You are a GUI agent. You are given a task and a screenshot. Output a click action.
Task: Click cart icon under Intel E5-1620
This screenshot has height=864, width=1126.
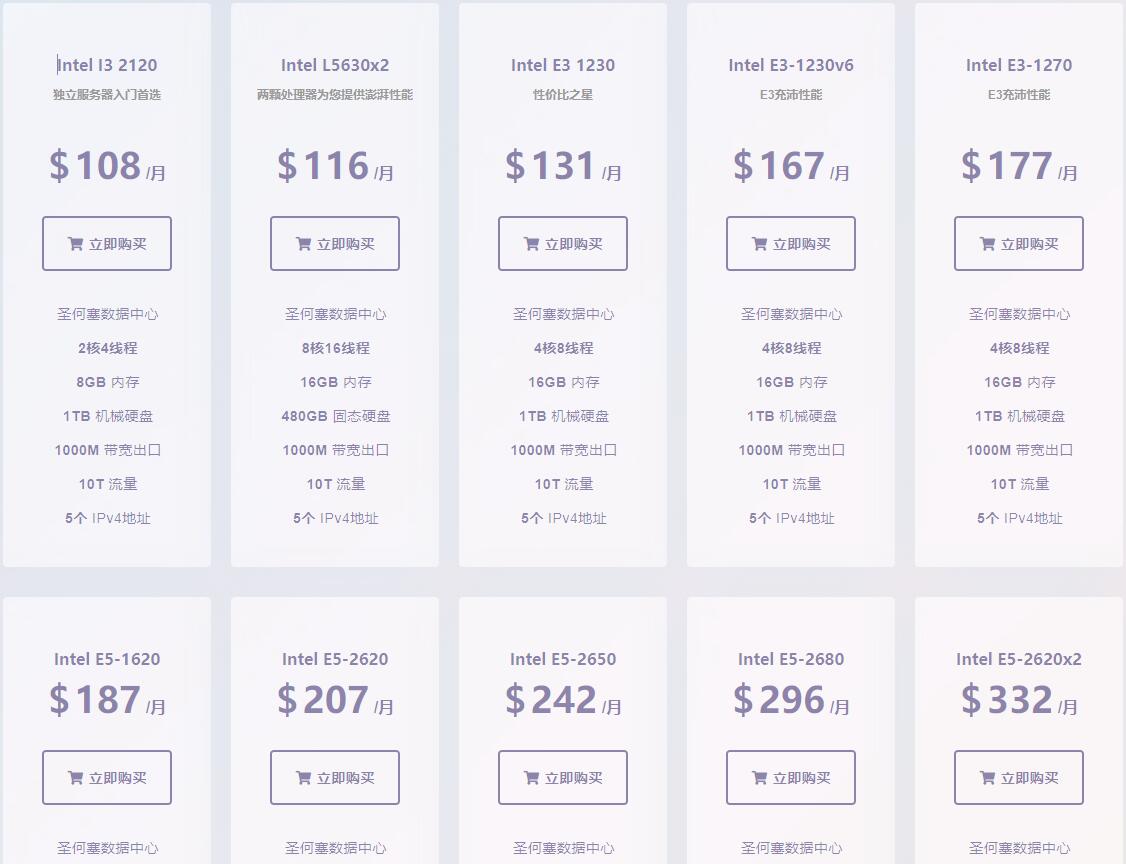pyautogui.click(x=75, y=778)
